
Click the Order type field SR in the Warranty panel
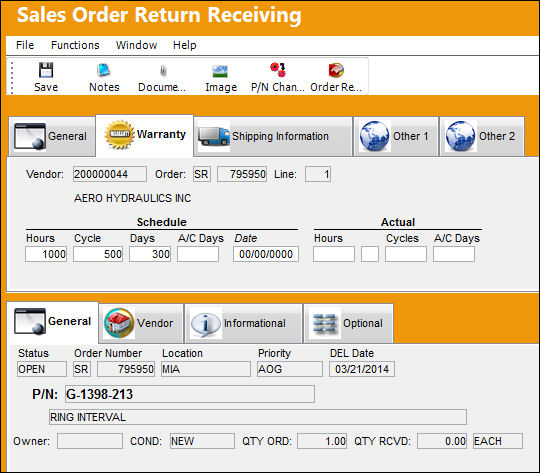tap(202, 174)
